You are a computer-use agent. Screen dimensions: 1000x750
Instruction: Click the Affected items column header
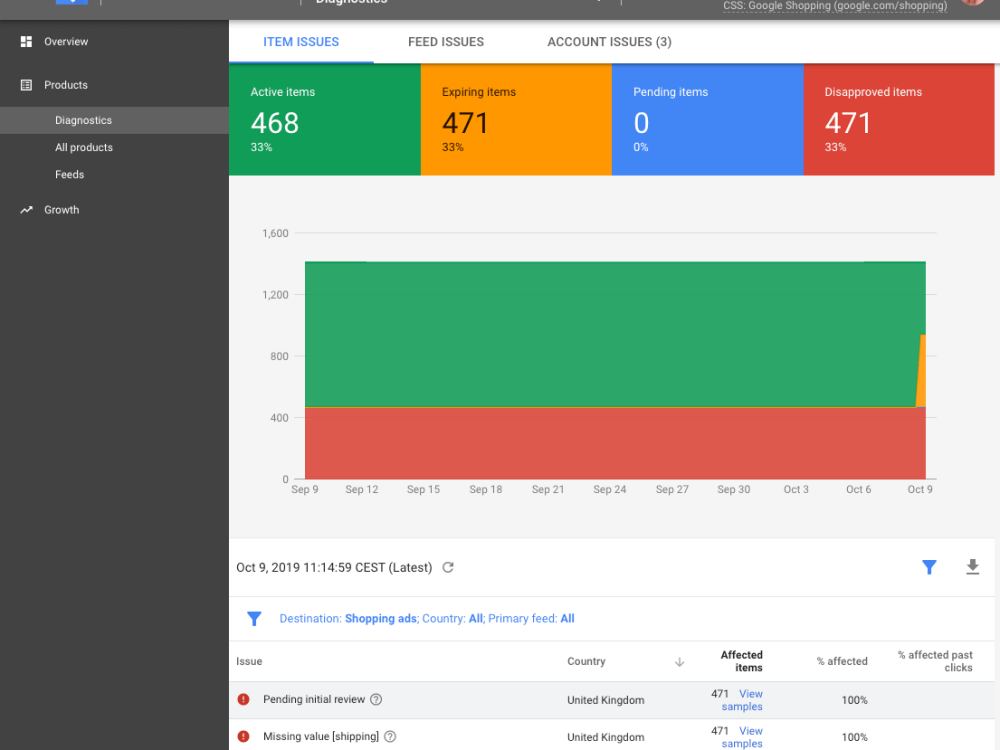(741, 661)
